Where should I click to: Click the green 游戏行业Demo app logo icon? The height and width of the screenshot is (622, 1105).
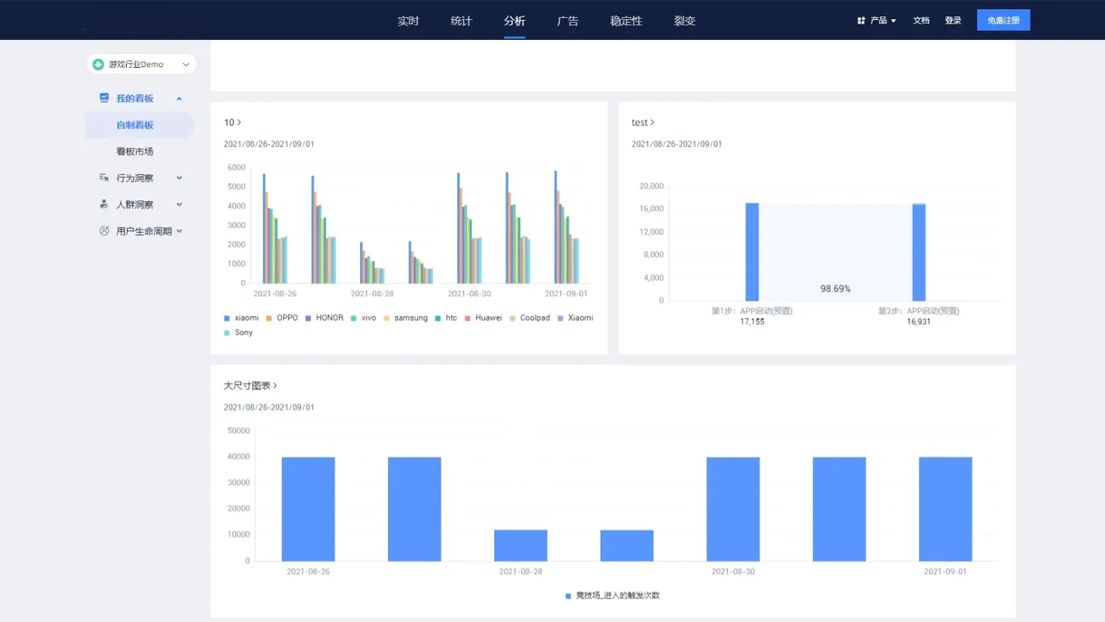click(98, 64)
